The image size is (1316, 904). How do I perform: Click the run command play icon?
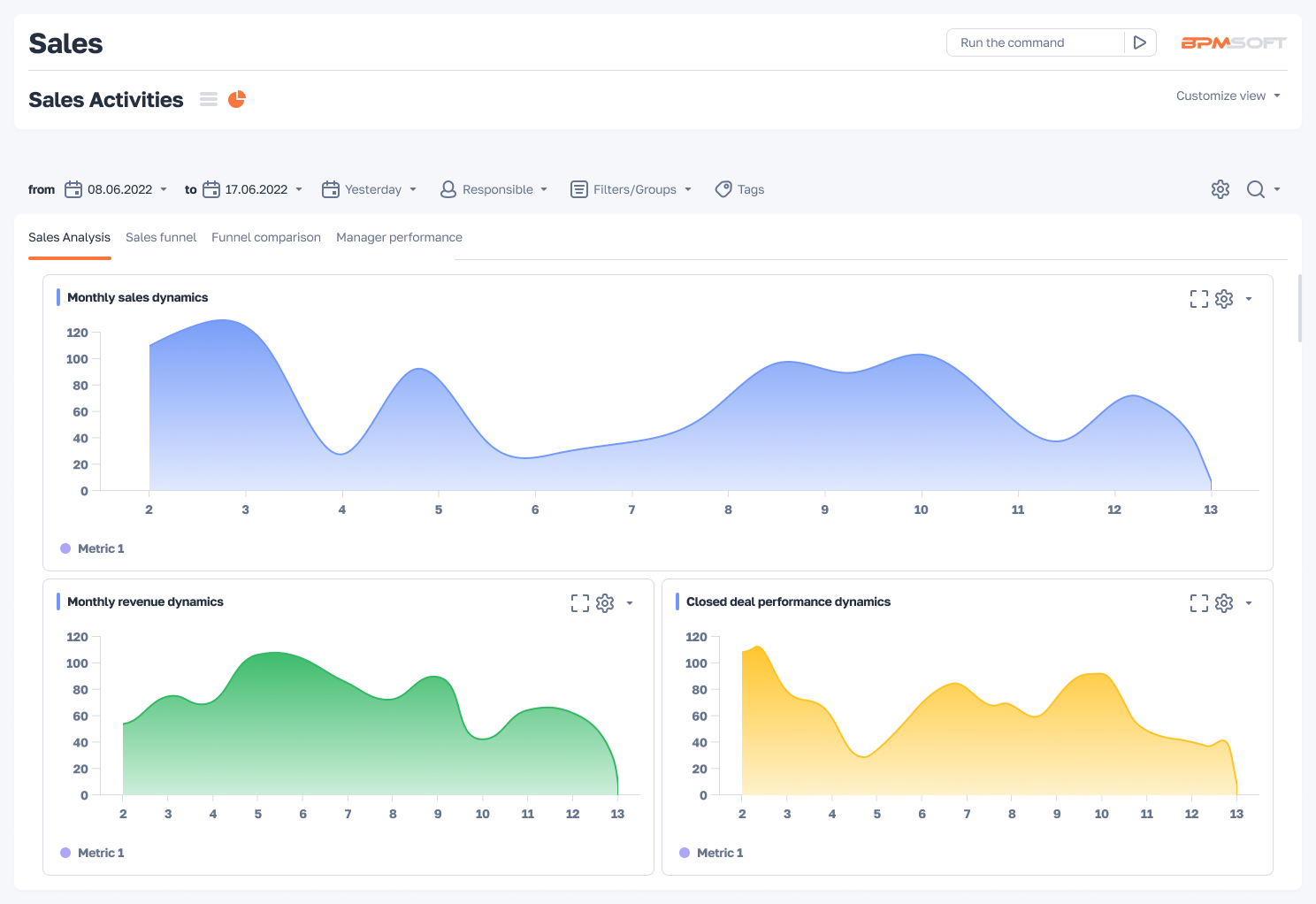(x=1140, y=42)
